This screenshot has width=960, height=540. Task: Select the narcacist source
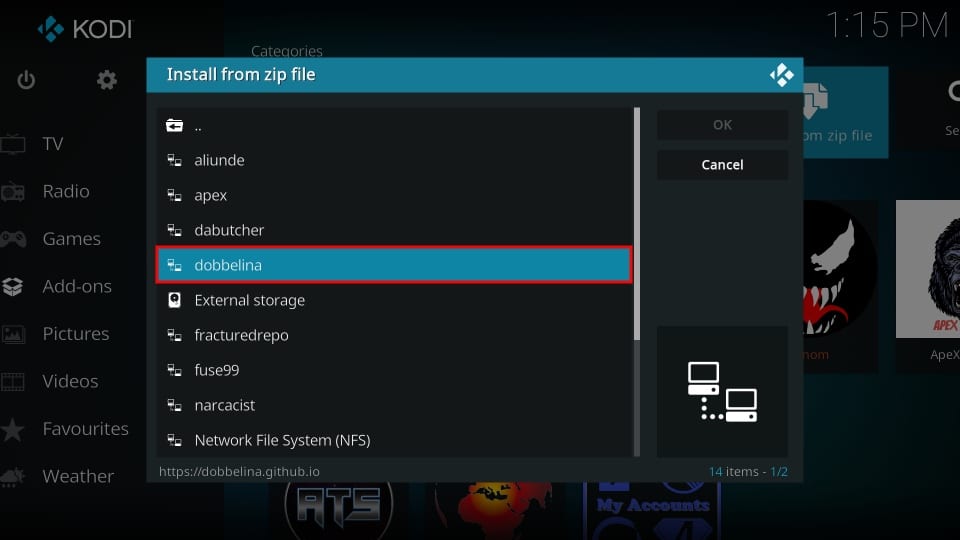[x=394, y=405]
